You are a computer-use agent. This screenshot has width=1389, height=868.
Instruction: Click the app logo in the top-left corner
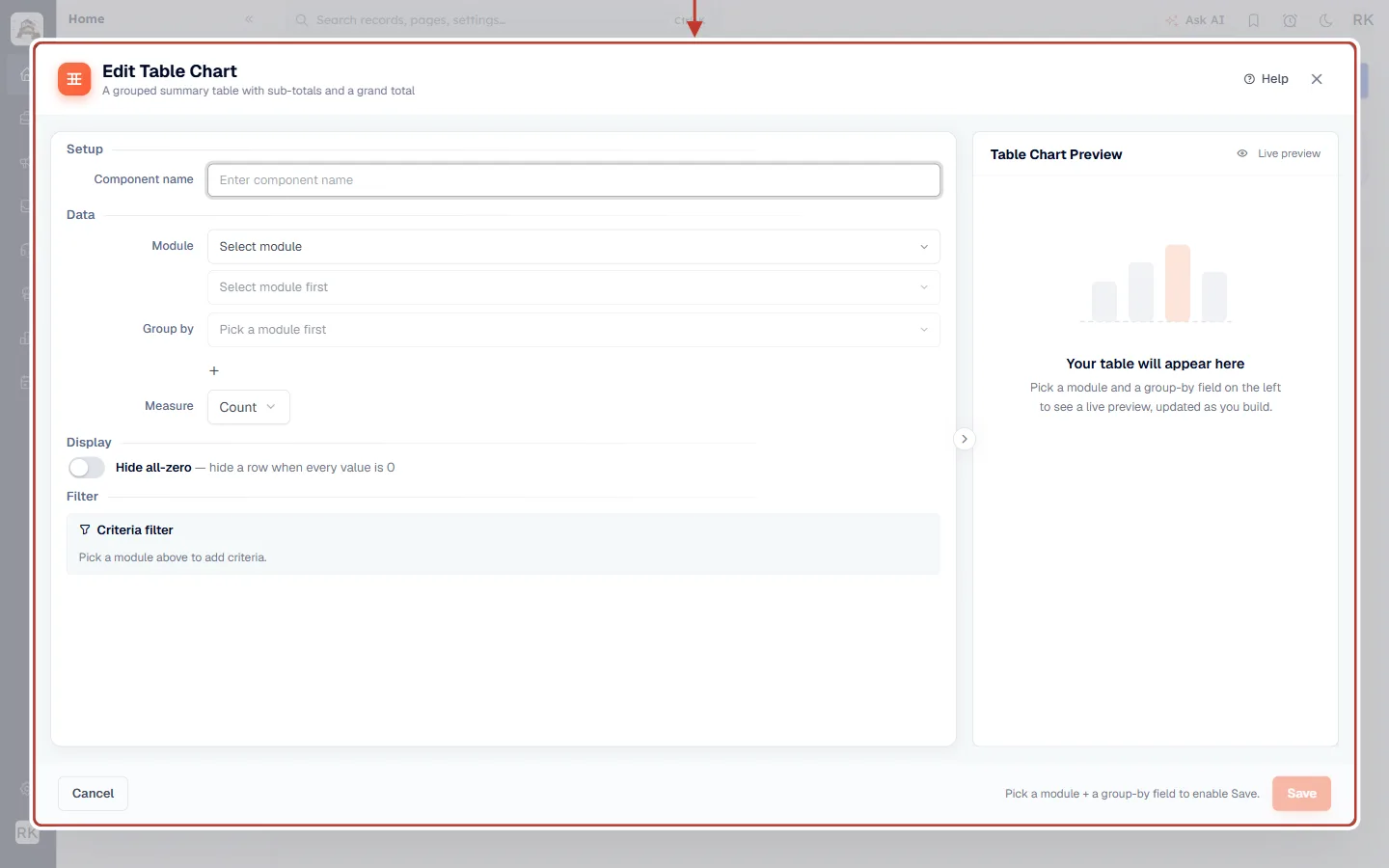point(27,29)
